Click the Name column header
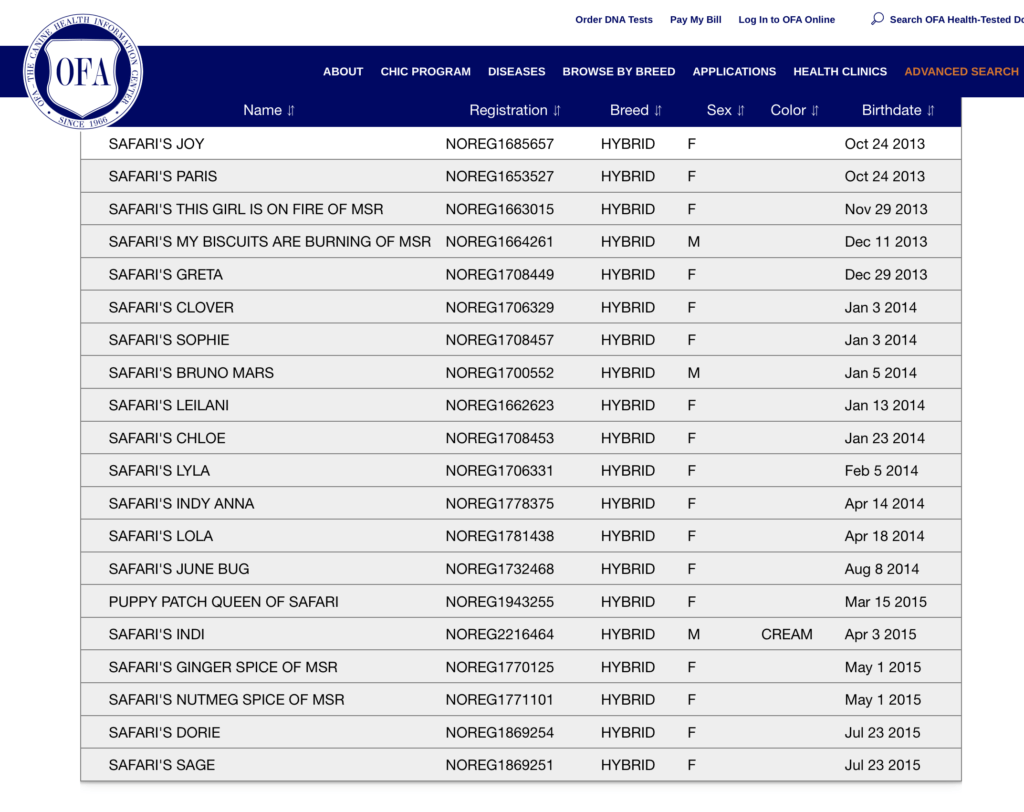 pos(262,110)
